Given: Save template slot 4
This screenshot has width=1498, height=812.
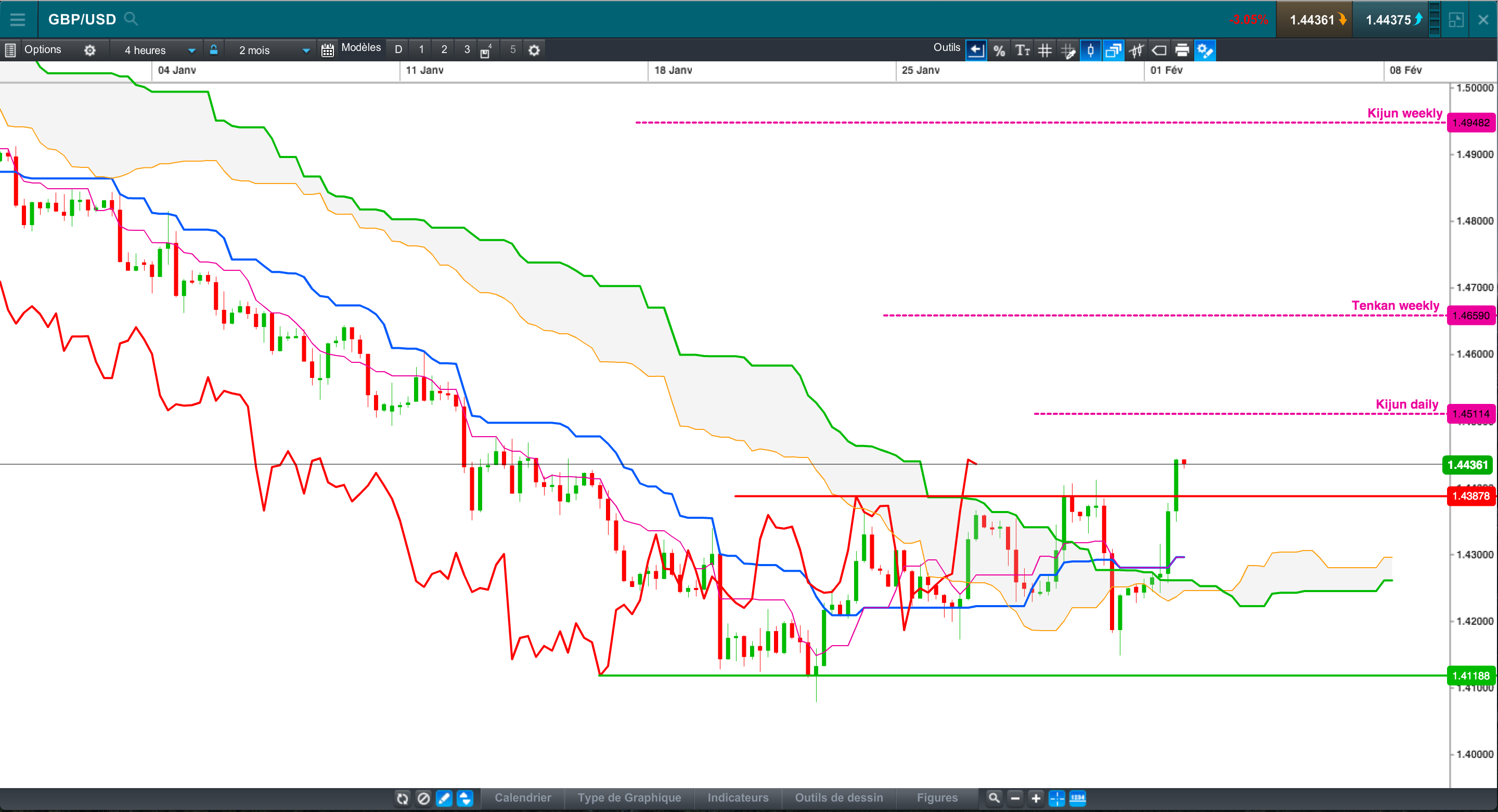Looking at the screenshot, I should point(486,50).
